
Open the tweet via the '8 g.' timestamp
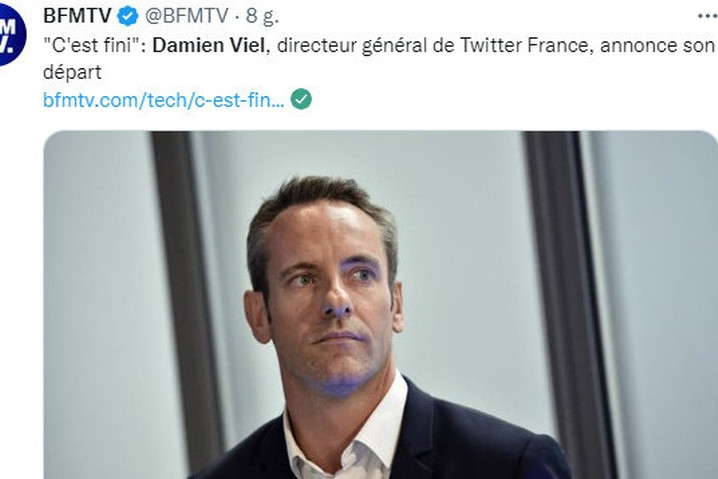tap(262, 16)
